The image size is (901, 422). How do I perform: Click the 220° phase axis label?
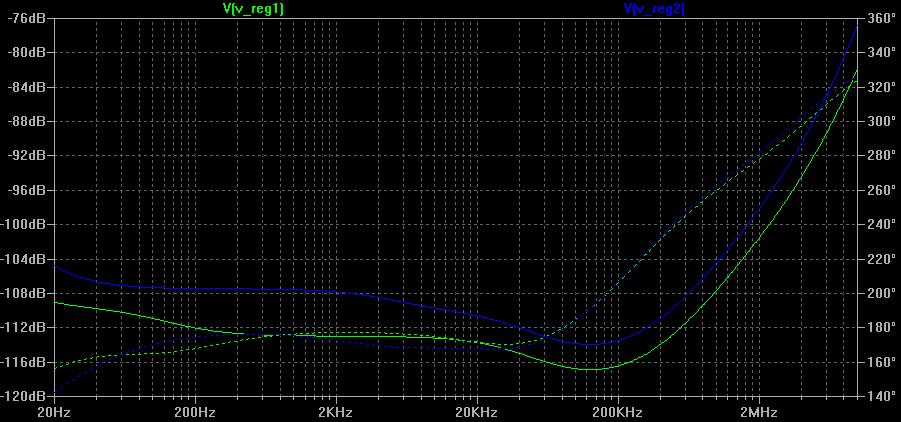click(881, 259)
